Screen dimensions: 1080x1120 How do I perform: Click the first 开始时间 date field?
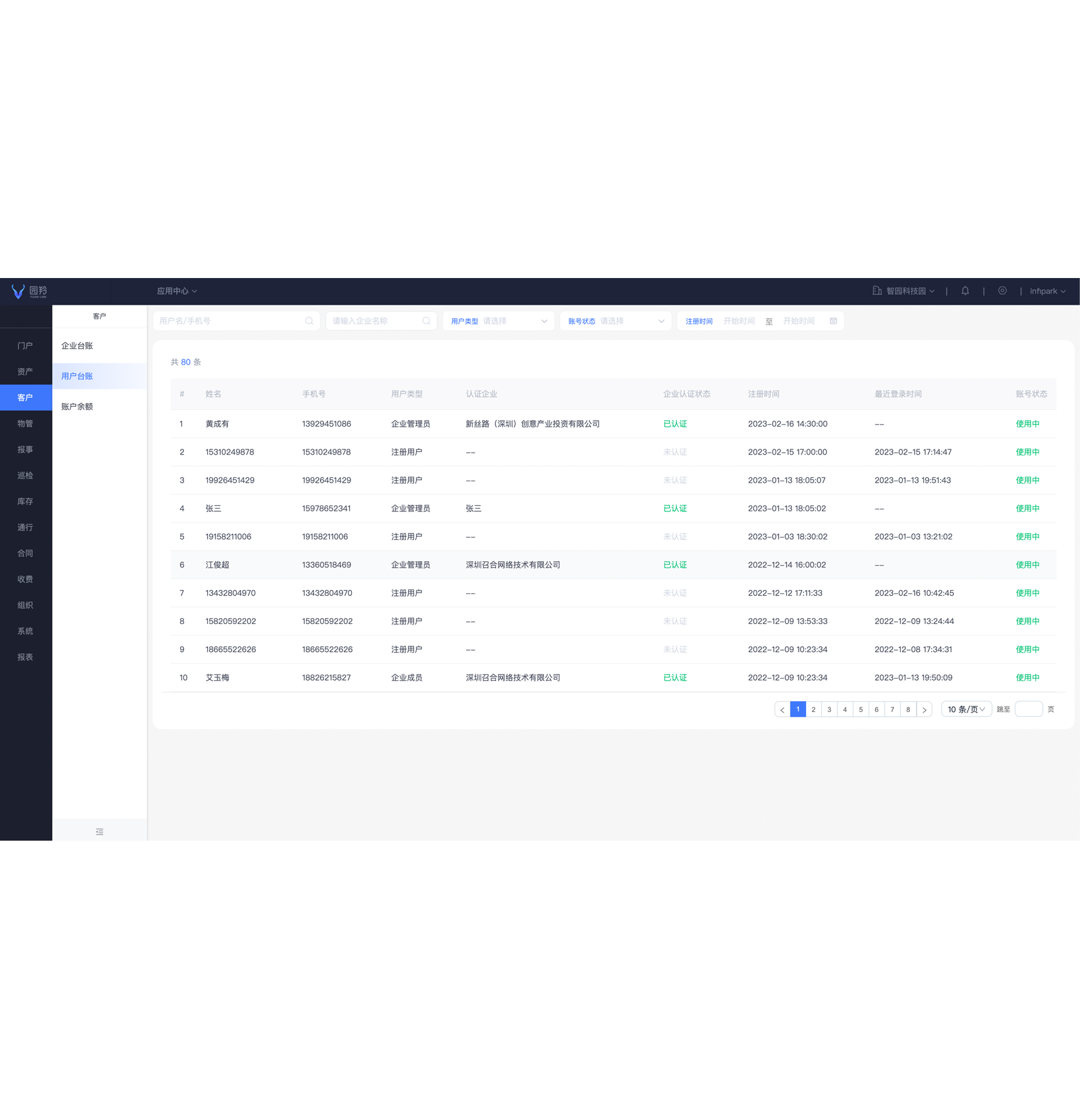coord(739,321)
